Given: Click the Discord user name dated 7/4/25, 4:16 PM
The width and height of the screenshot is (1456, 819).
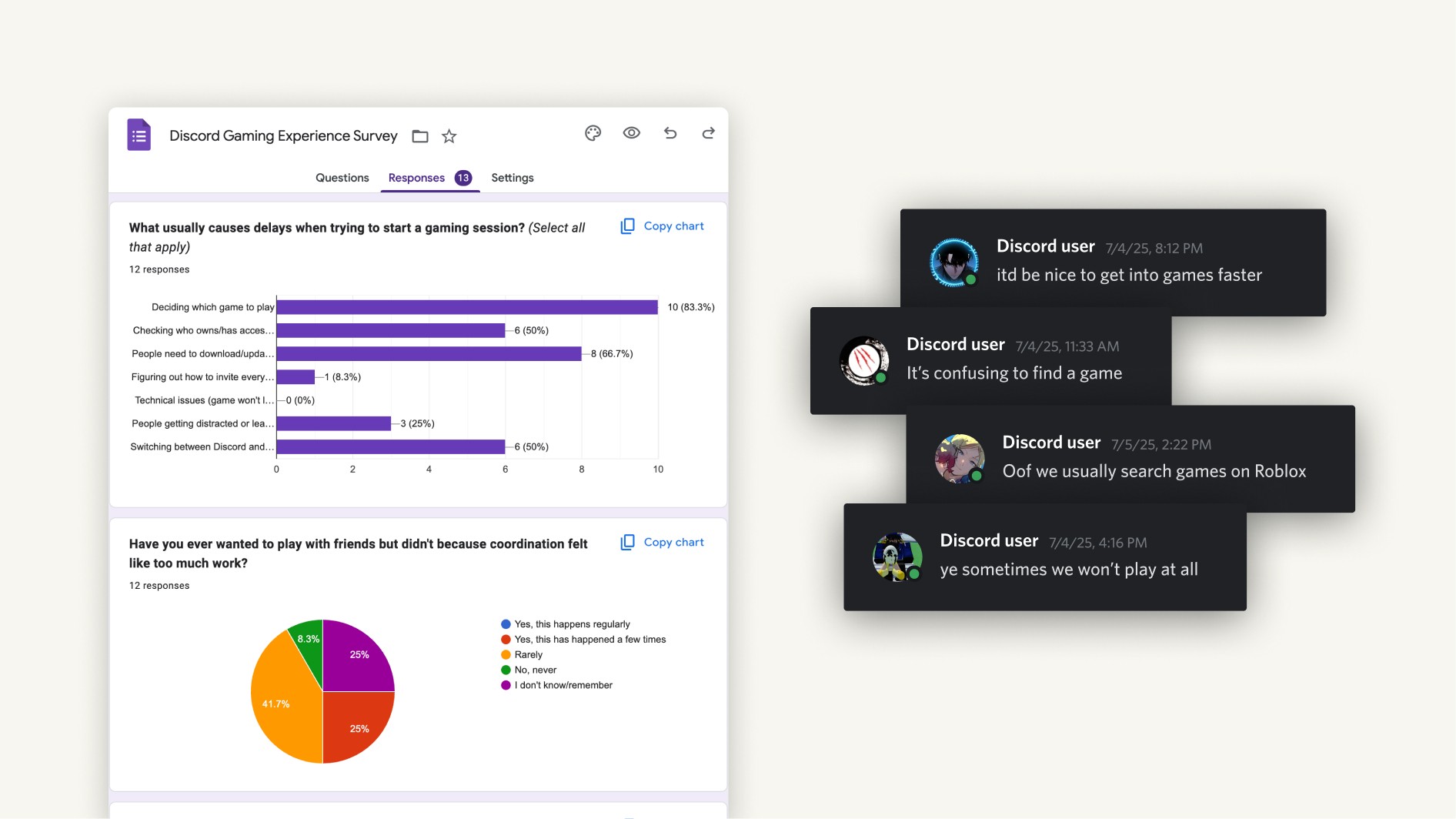Looking at the screenshot, I should [989, 541].
